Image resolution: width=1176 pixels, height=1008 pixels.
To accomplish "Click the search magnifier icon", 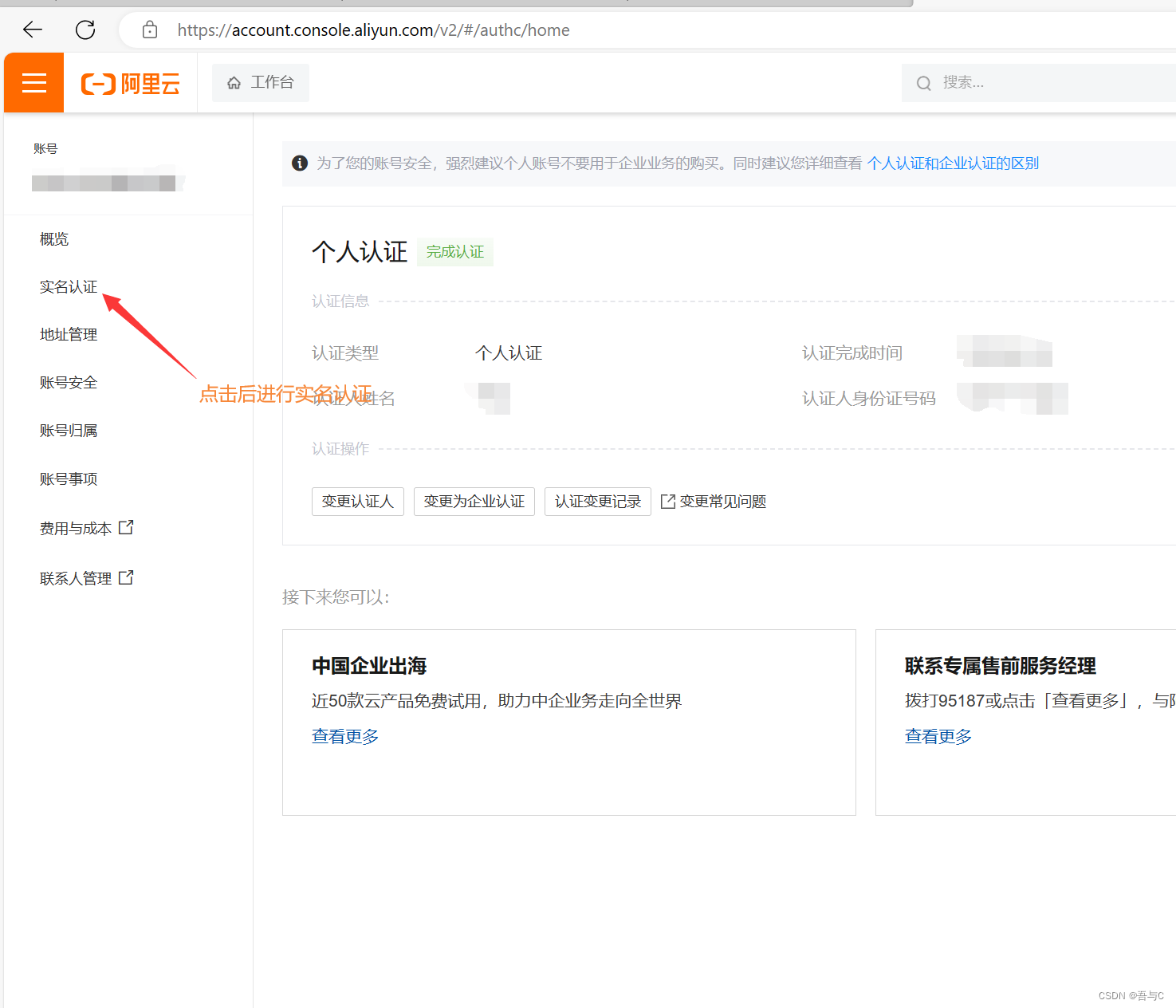I will (x=924, y=83).
